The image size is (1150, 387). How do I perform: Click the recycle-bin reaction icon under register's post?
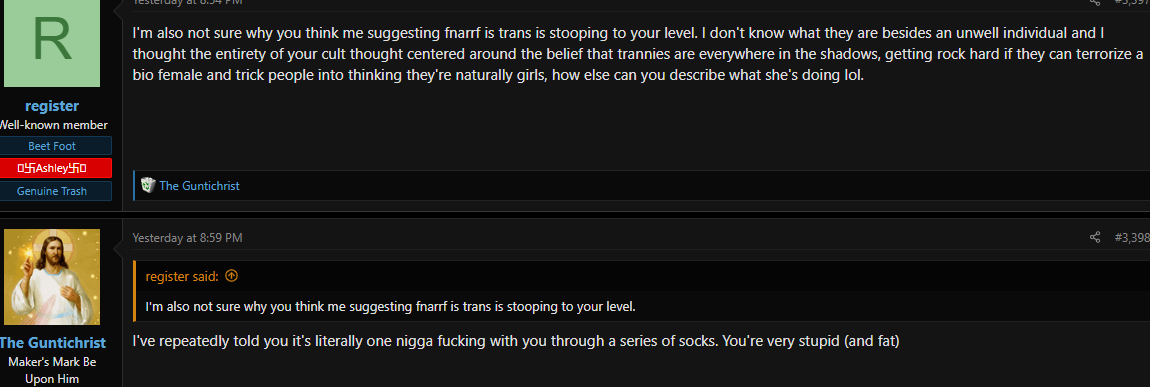click(148, 185)
